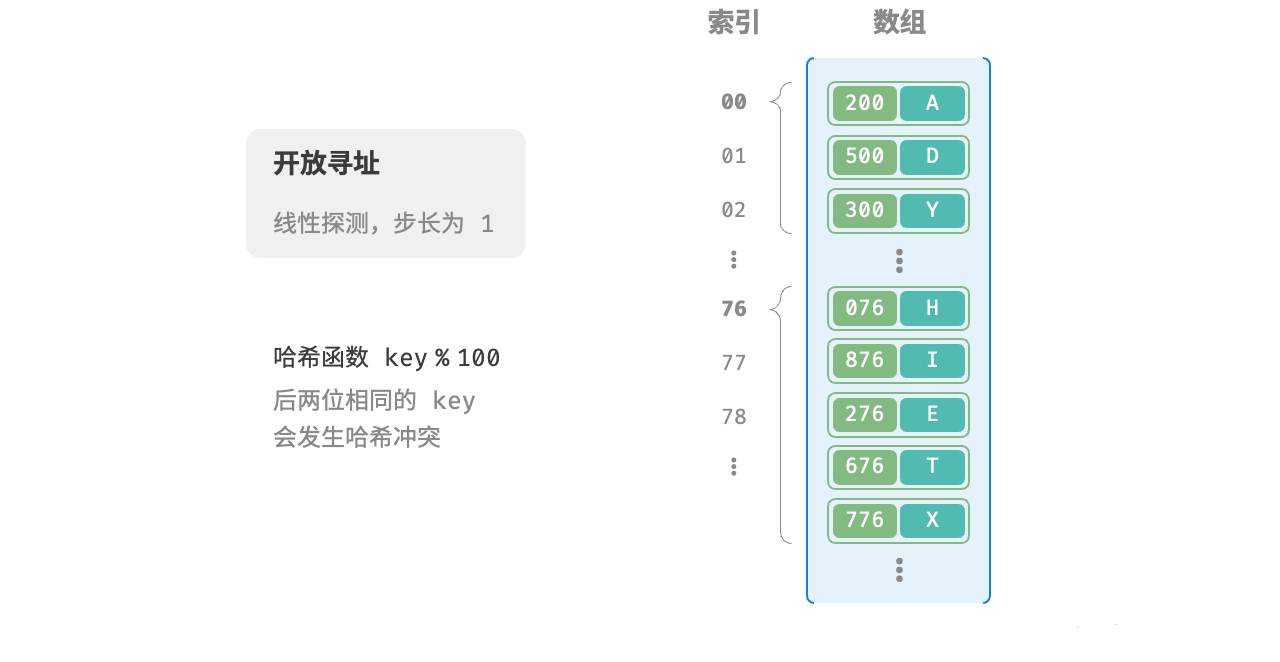Click the 开放寻址 heading box
This screenshot has height=662, width=1280.
tap(386, 193)
